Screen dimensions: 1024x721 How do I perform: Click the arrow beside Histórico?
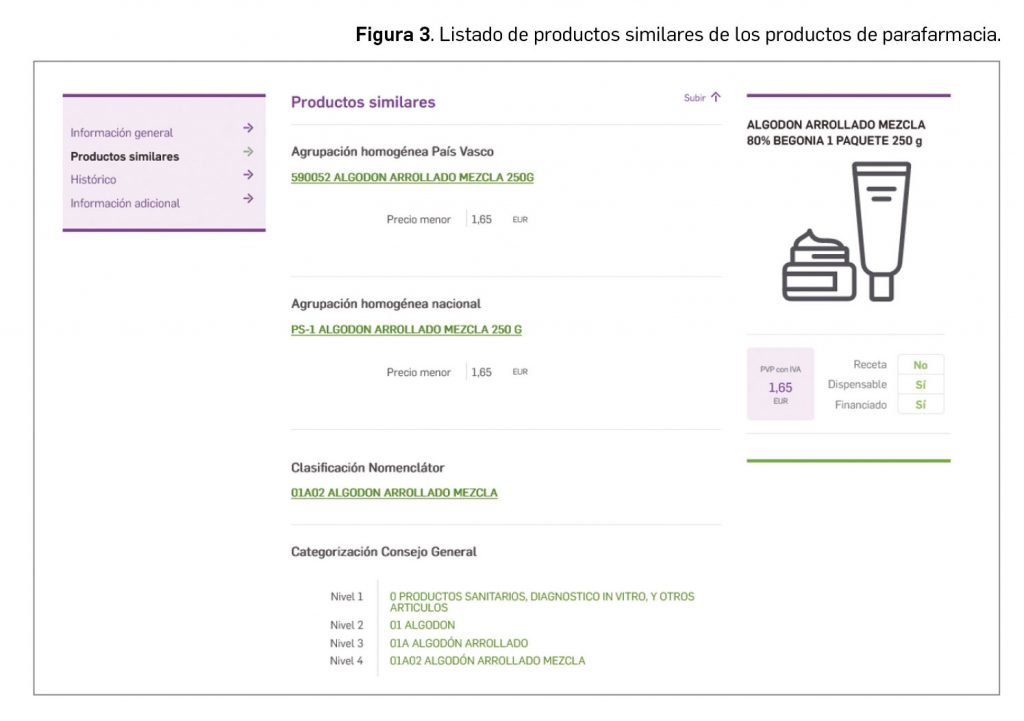tap(248, 176)
